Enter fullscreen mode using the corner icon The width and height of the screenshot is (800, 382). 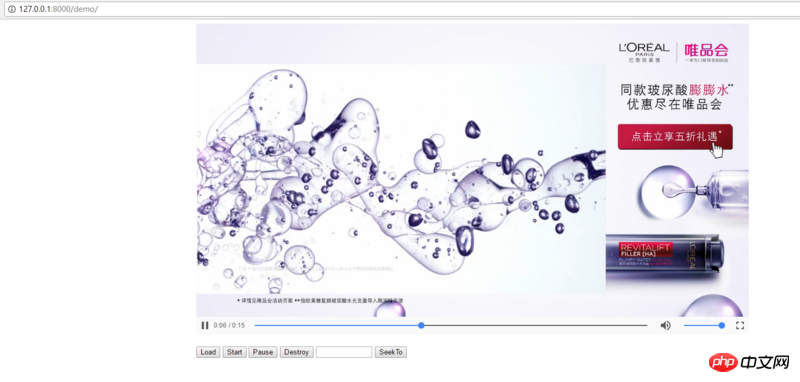point(740,325)
